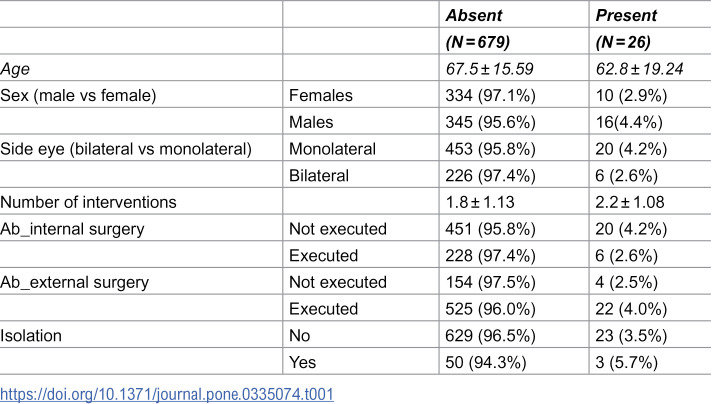Click the Monolateral category cell
712x404 pixels.
tap(332, 149)
